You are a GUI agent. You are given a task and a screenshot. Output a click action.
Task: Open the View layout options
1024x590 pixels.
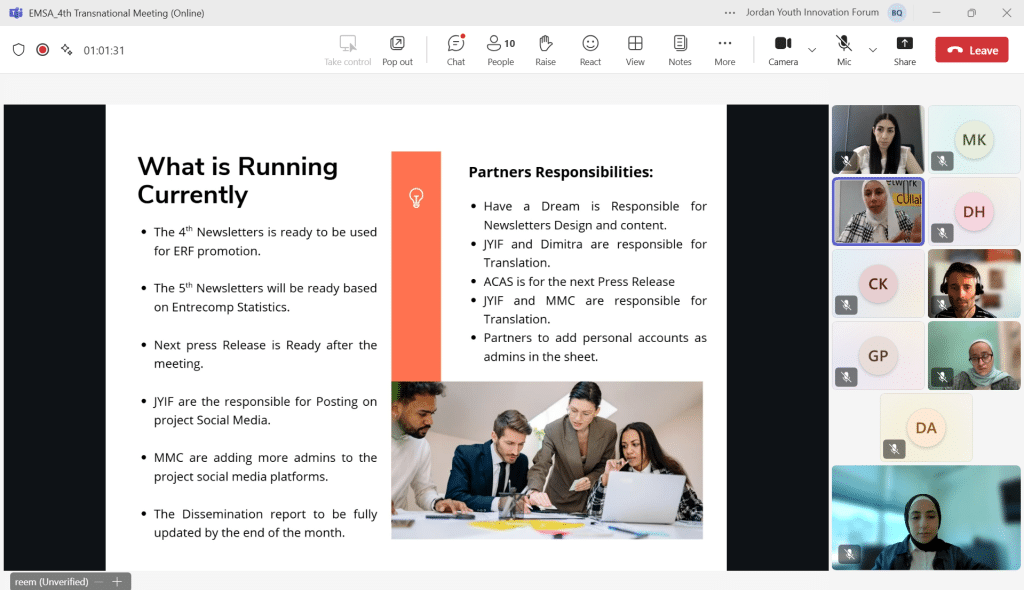635,50
